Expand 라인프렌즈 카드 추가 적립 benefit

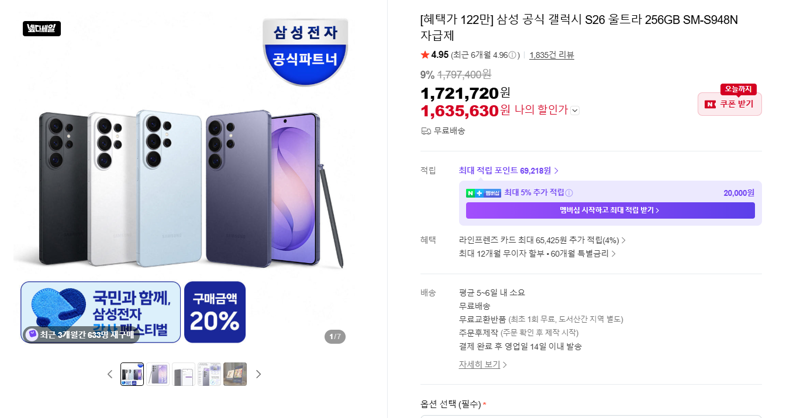[x=542, y=240]
